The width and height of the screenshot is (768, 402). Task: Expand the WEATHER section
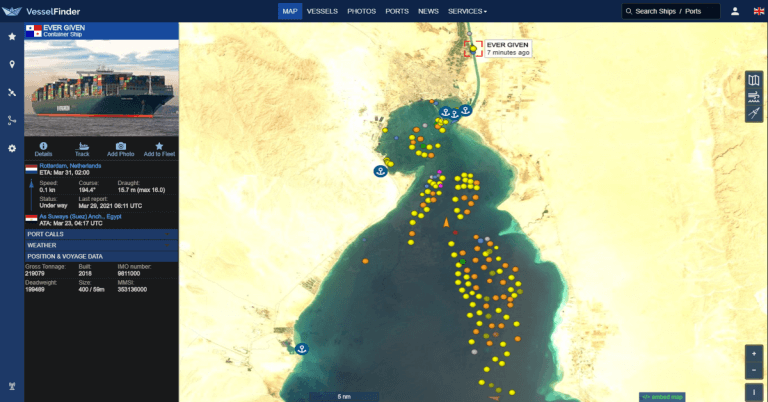[101, 245]
